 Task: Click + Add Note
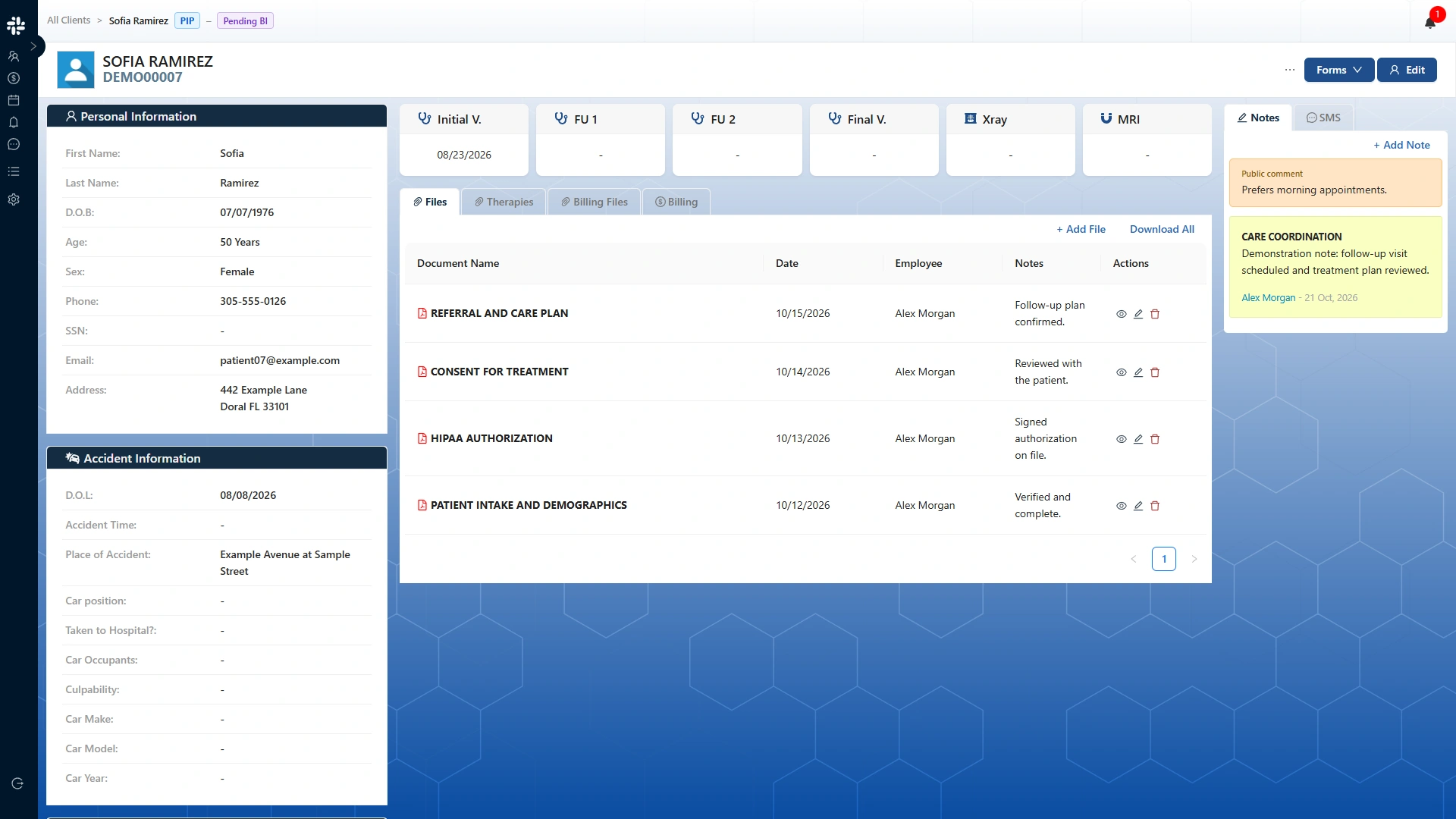point(1401,145)
